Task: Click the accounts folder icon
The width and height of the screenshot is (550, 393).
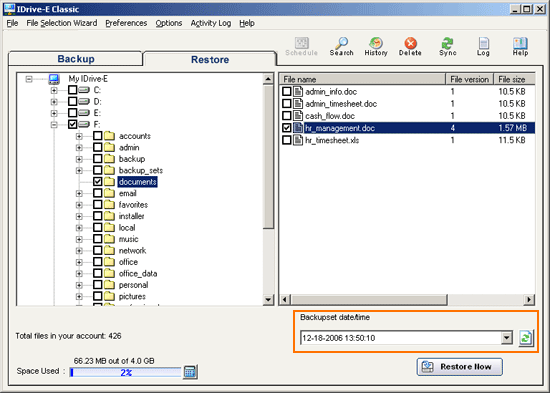Action: click(109, 136)
